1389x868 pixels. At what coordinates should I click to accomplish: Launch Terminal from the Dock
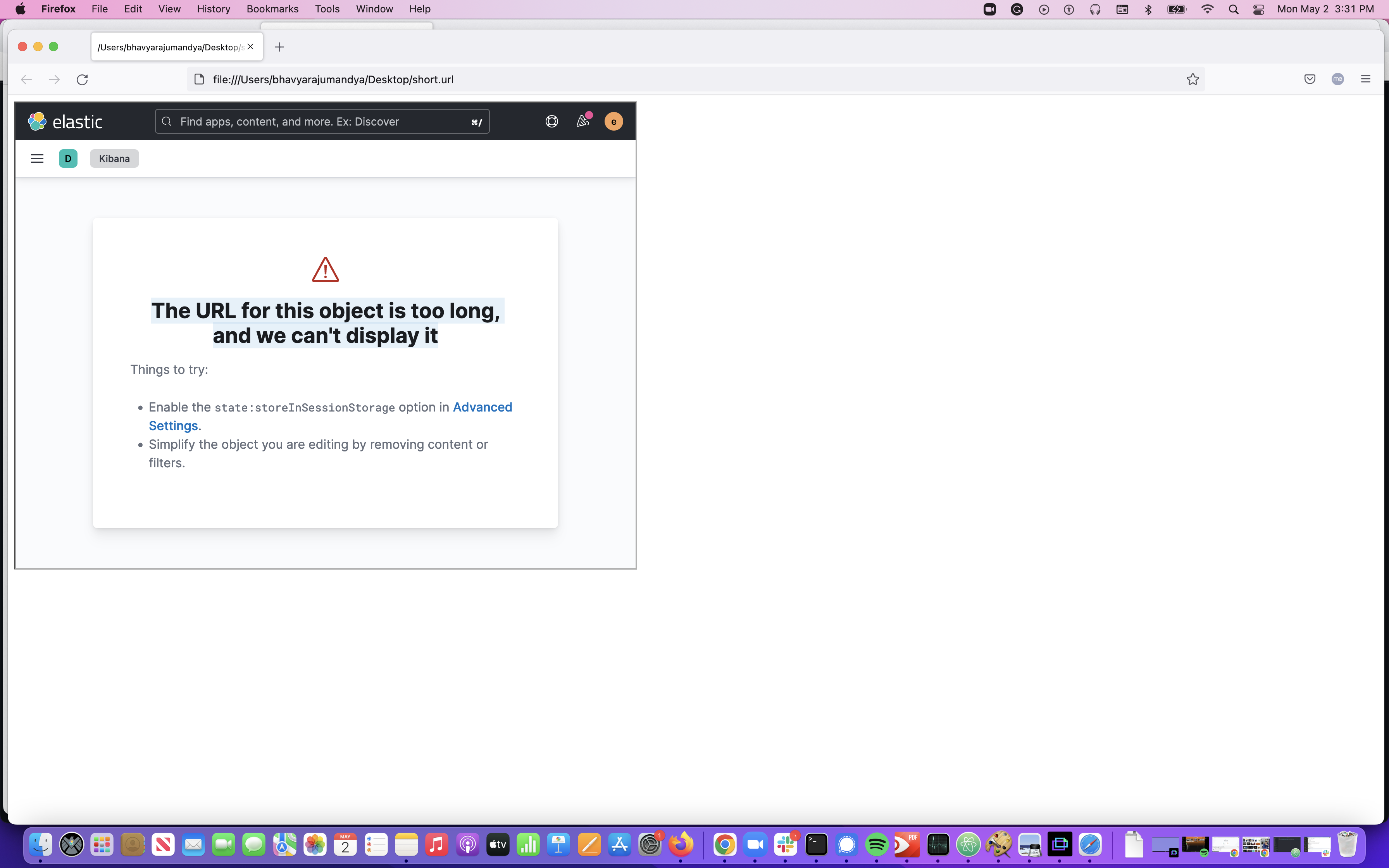[816, 844]
